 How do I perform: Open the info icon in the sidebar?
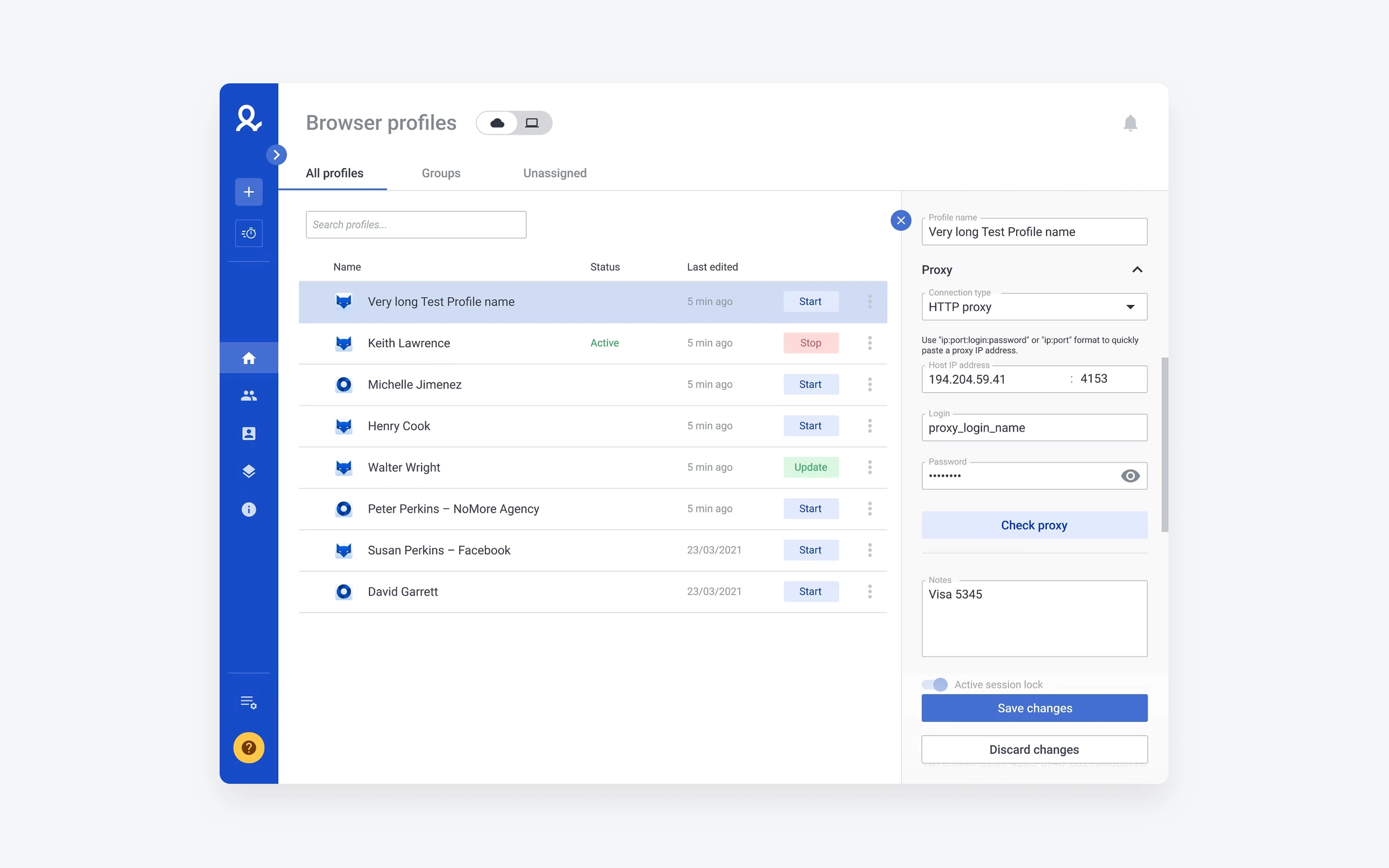click(x=249, y=509)
